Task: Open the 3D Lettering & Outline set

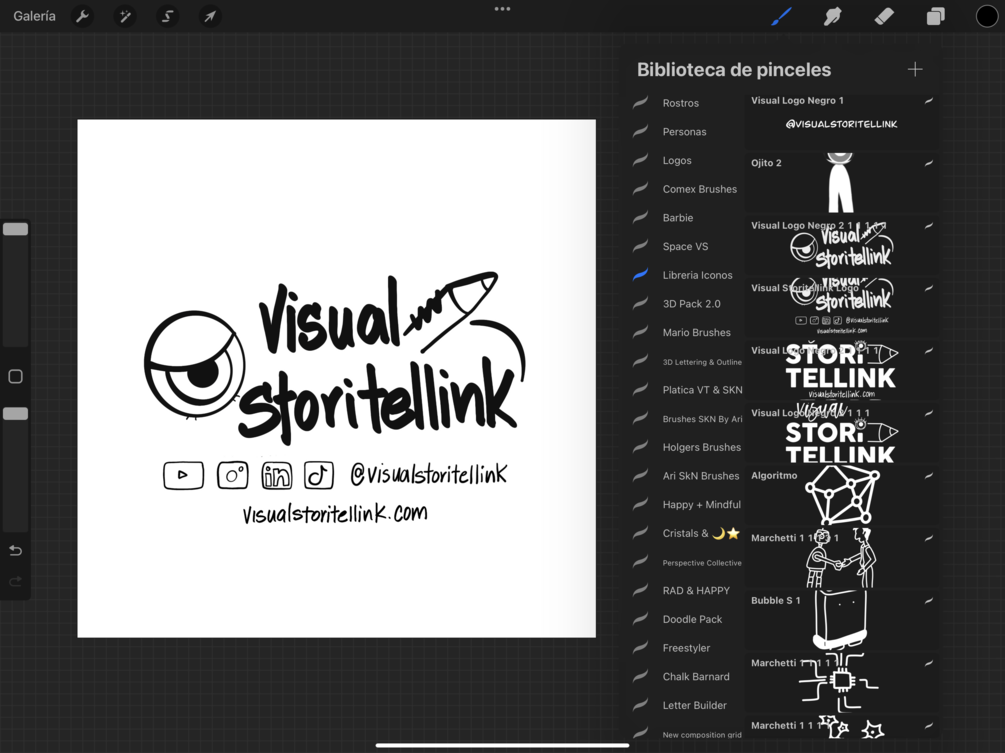Action: pos(686,361)
